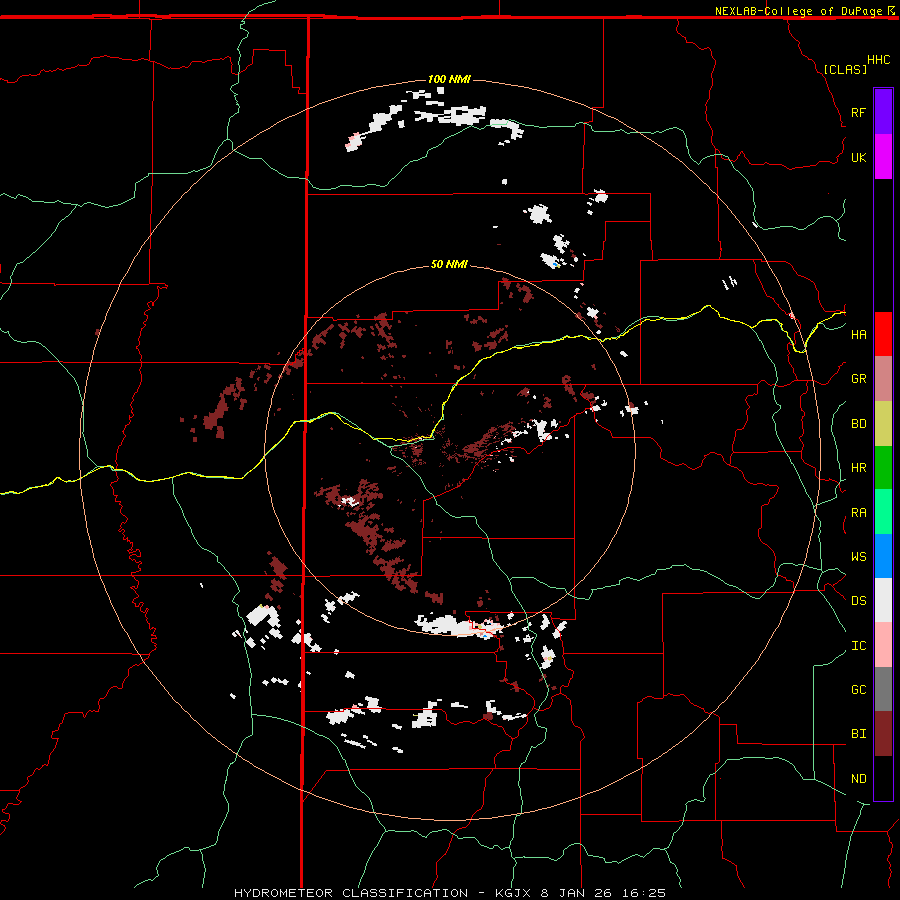Click the [CLAS] units label
The height and width of the screenshot is (900, 900).
[845, 69]
